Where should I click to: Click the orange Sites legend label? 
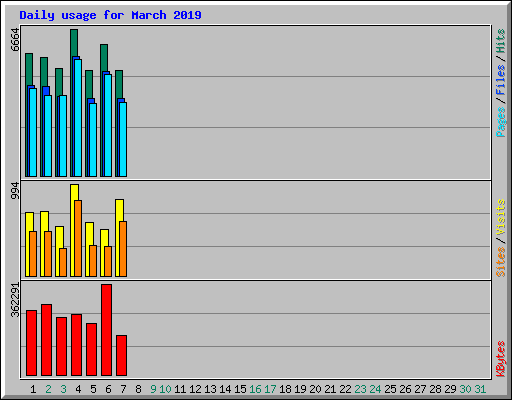click(501, 262)
